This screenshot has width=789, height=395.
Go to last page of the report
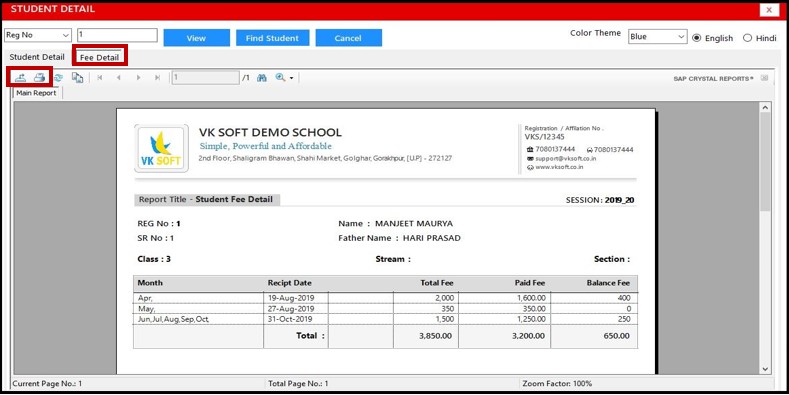[x=157, y=77]
